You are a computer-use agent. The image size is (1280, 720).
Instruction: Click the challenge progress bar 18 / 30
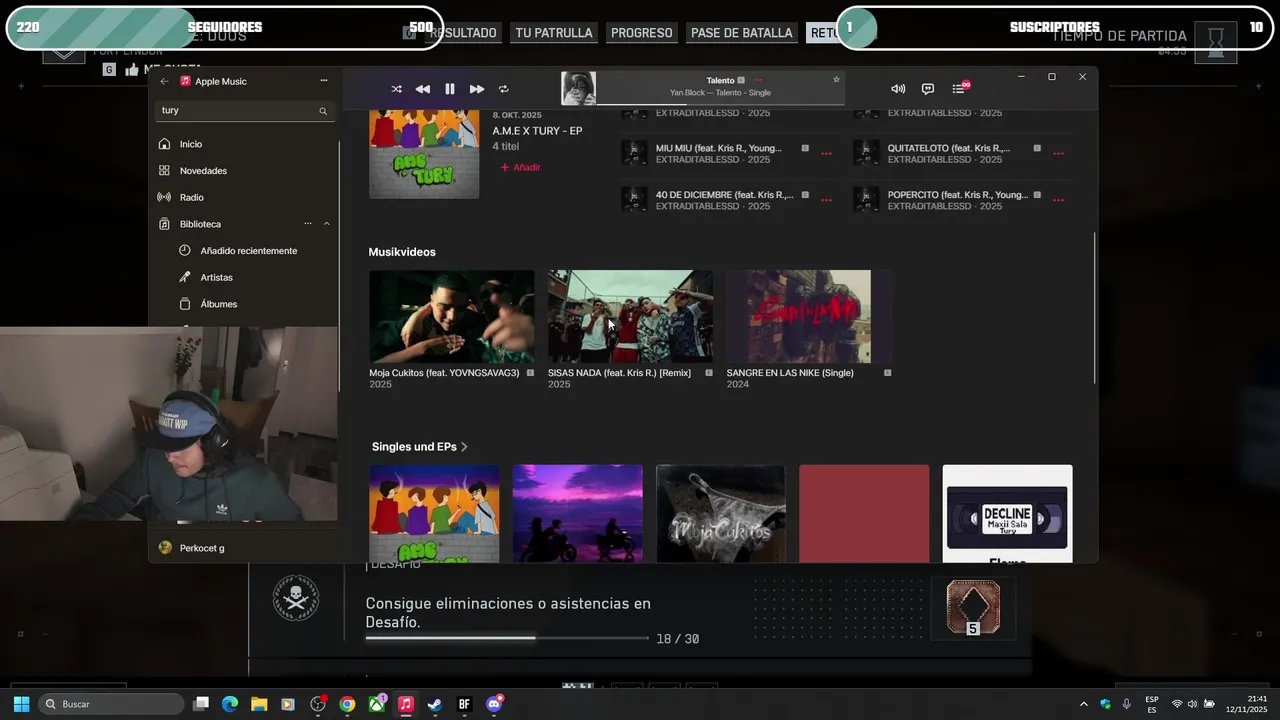click(507, 638)
